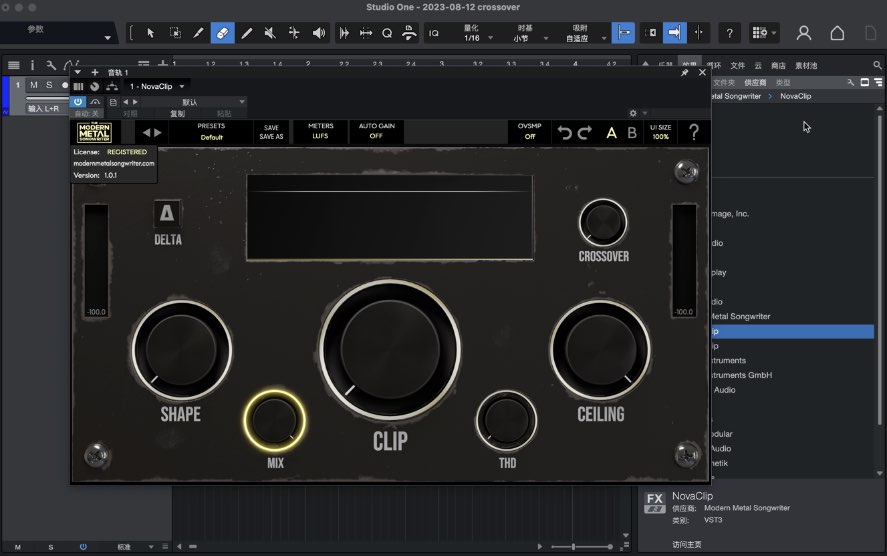Arm record on track 1
This screenshot has height=556, width=887.
click(x=64, y=85)
